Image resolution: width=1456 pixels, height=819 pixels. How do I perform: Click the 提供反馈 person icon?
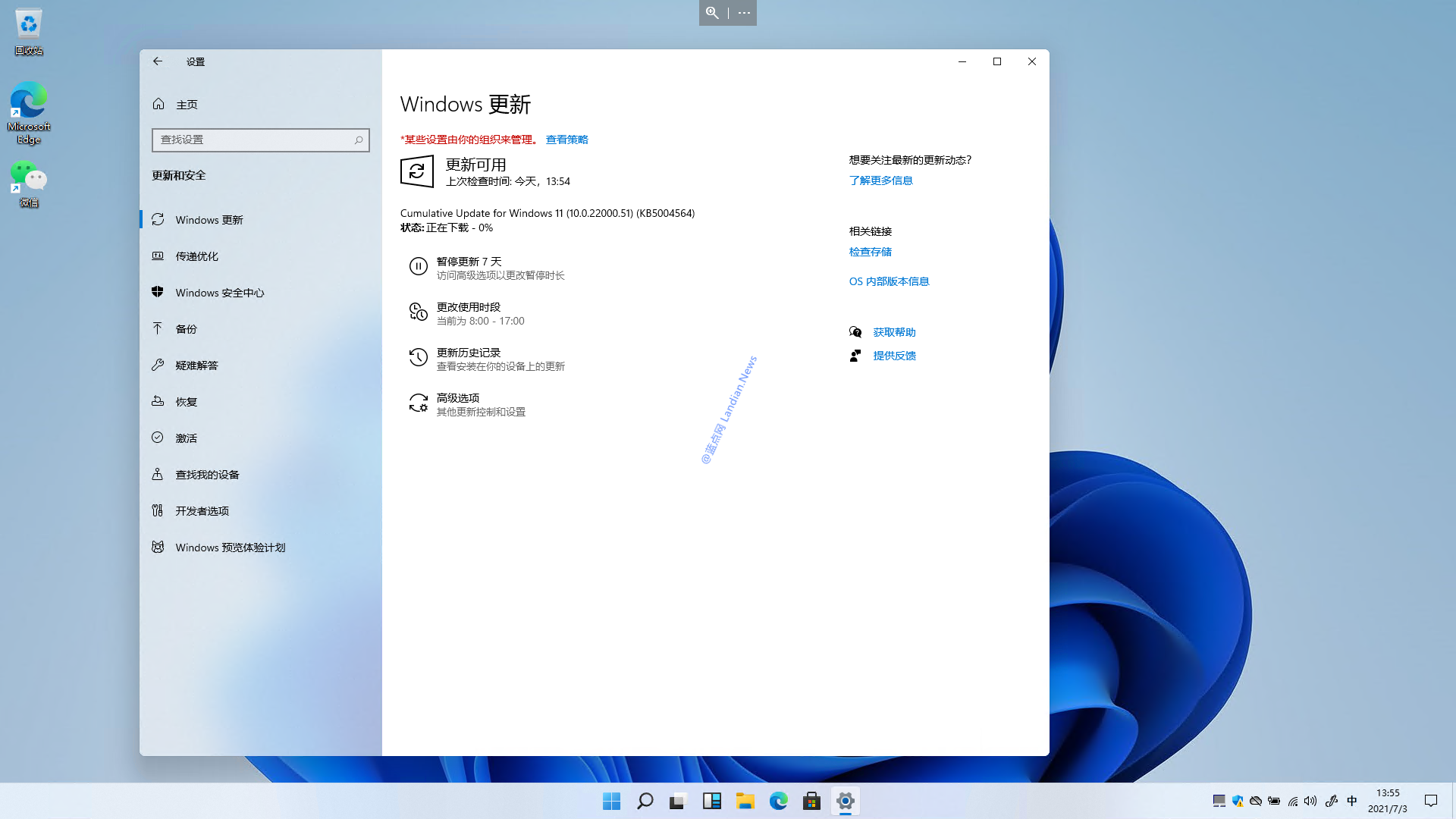(x=855, y=356)
